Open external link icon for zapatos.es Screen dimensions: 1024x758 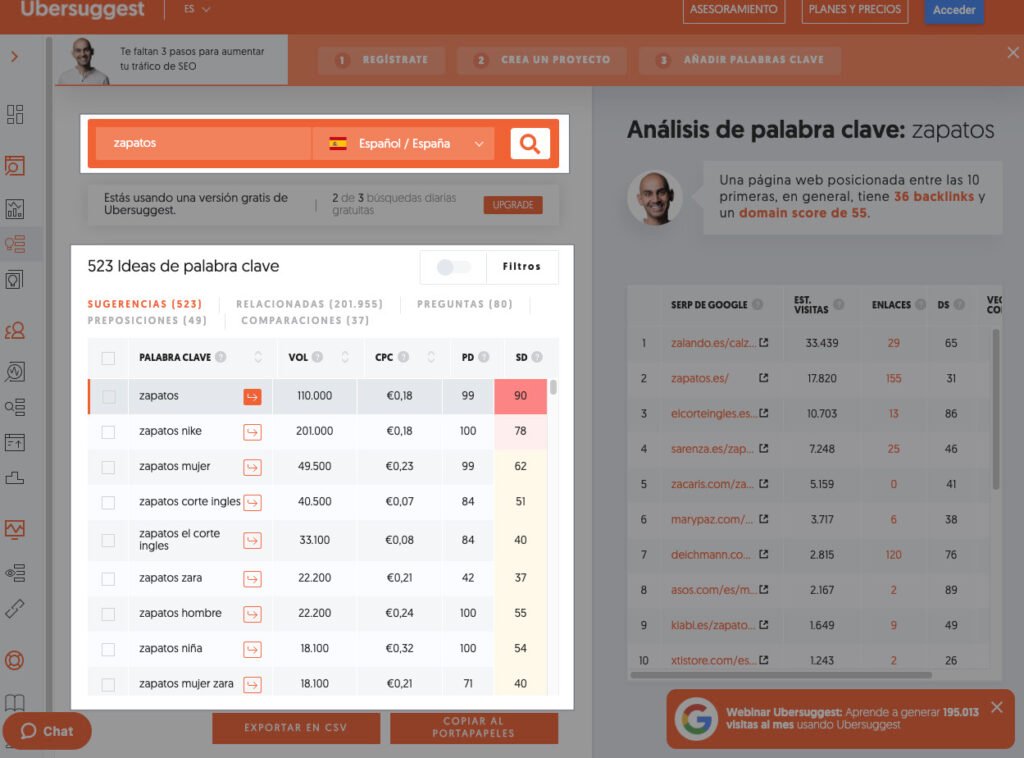[x=763, y=378]
